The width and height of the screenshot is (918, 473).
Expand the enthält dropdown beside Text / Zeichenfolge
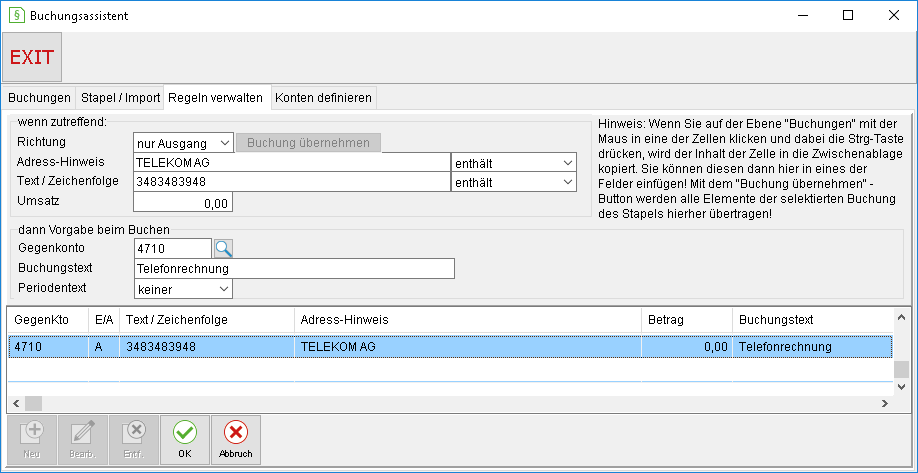point(513,183)
